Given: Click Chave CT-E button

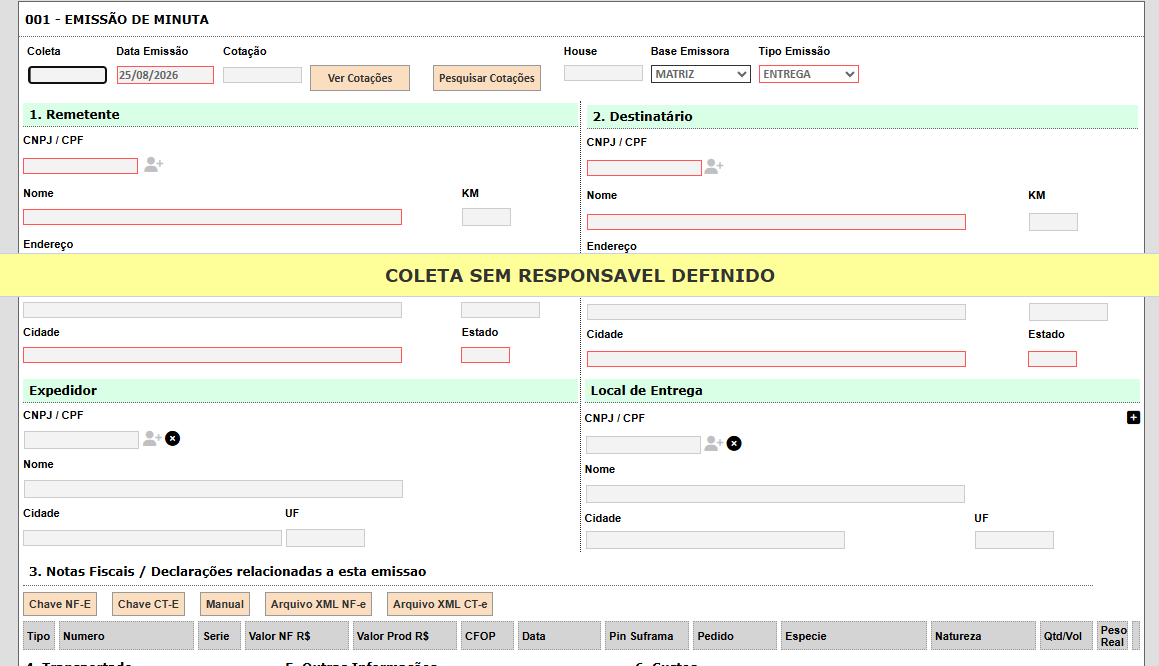Looking at the screenshot, I should (149, 605).
